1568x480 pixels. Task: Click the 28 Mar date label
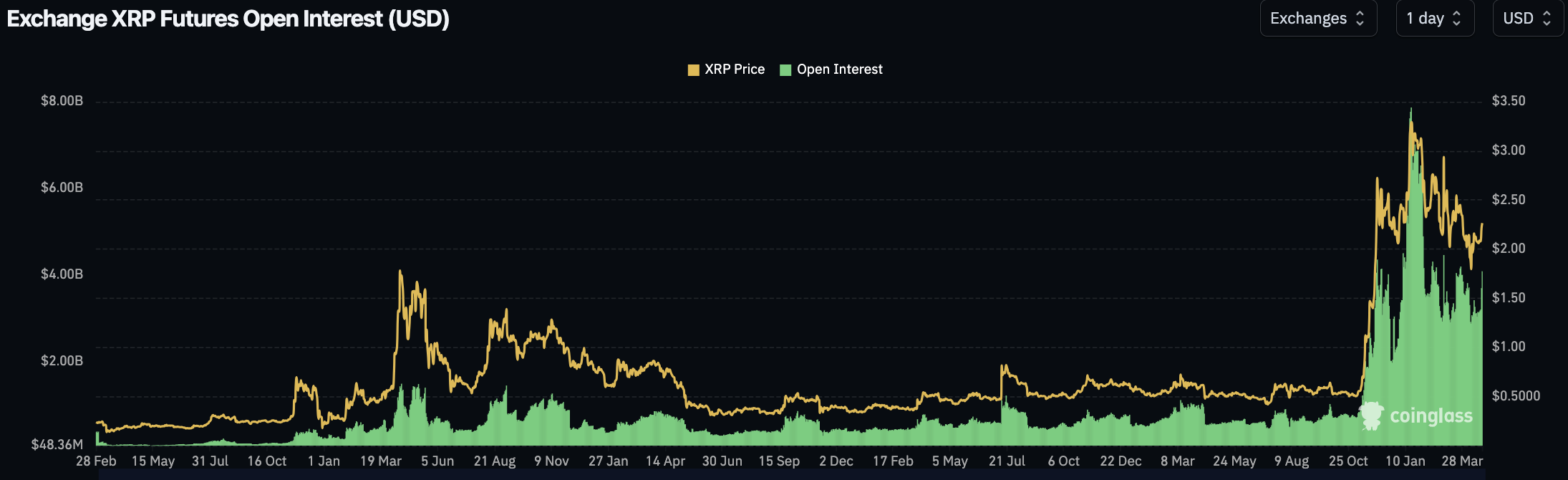point(1462,461)
